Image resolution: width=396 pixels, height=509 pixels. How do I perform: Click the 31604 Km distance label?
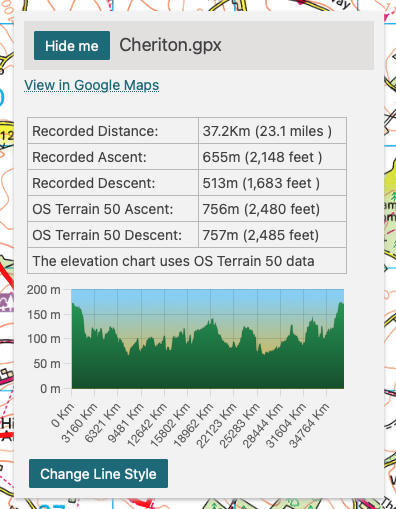pyautogui.click(x=286, y=425)
